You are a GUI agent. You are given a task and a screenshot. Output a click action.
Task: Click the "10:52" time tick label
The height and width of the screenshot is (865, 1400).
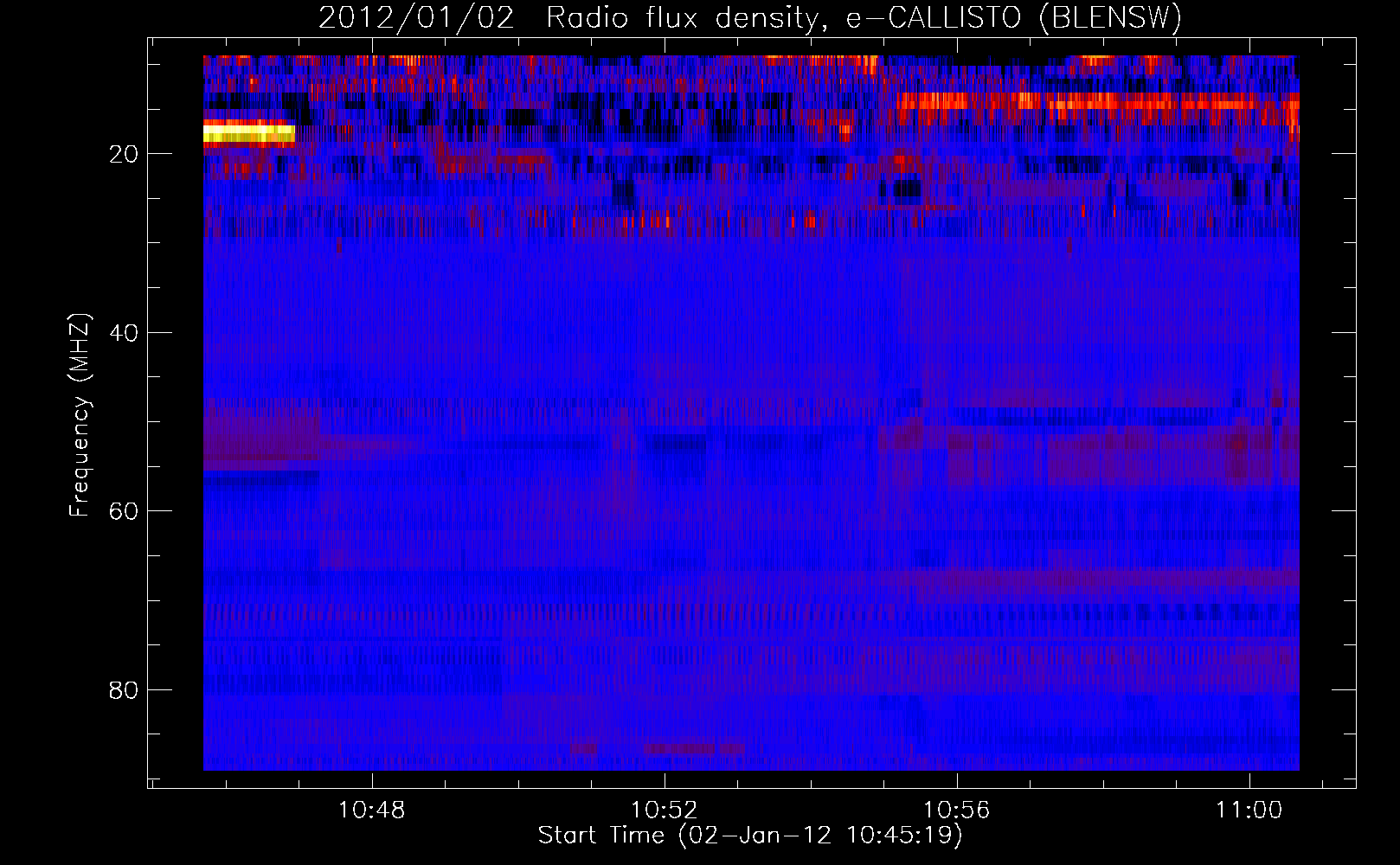click(x=665, y=811)
